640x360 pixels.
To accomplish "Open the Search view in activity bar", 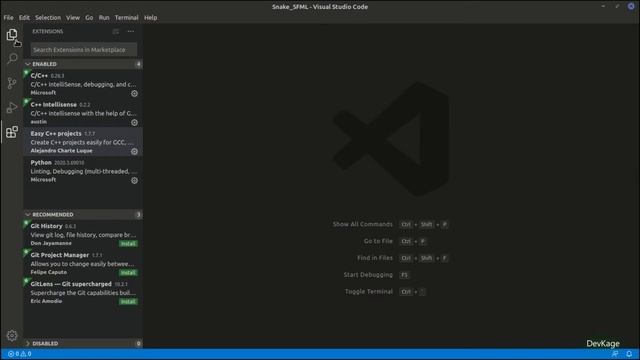I will pyautogui.click(x=12, y=58).
